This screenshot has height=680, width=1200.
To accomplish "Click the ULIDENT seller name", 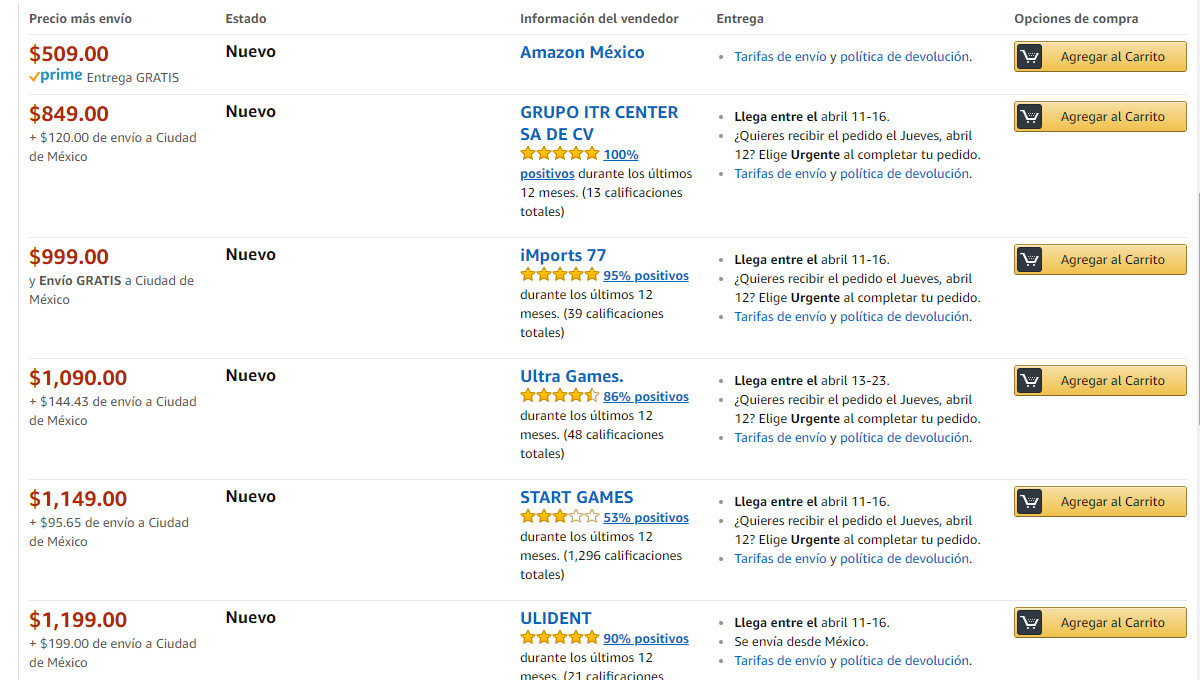I will tap(556, 618).
